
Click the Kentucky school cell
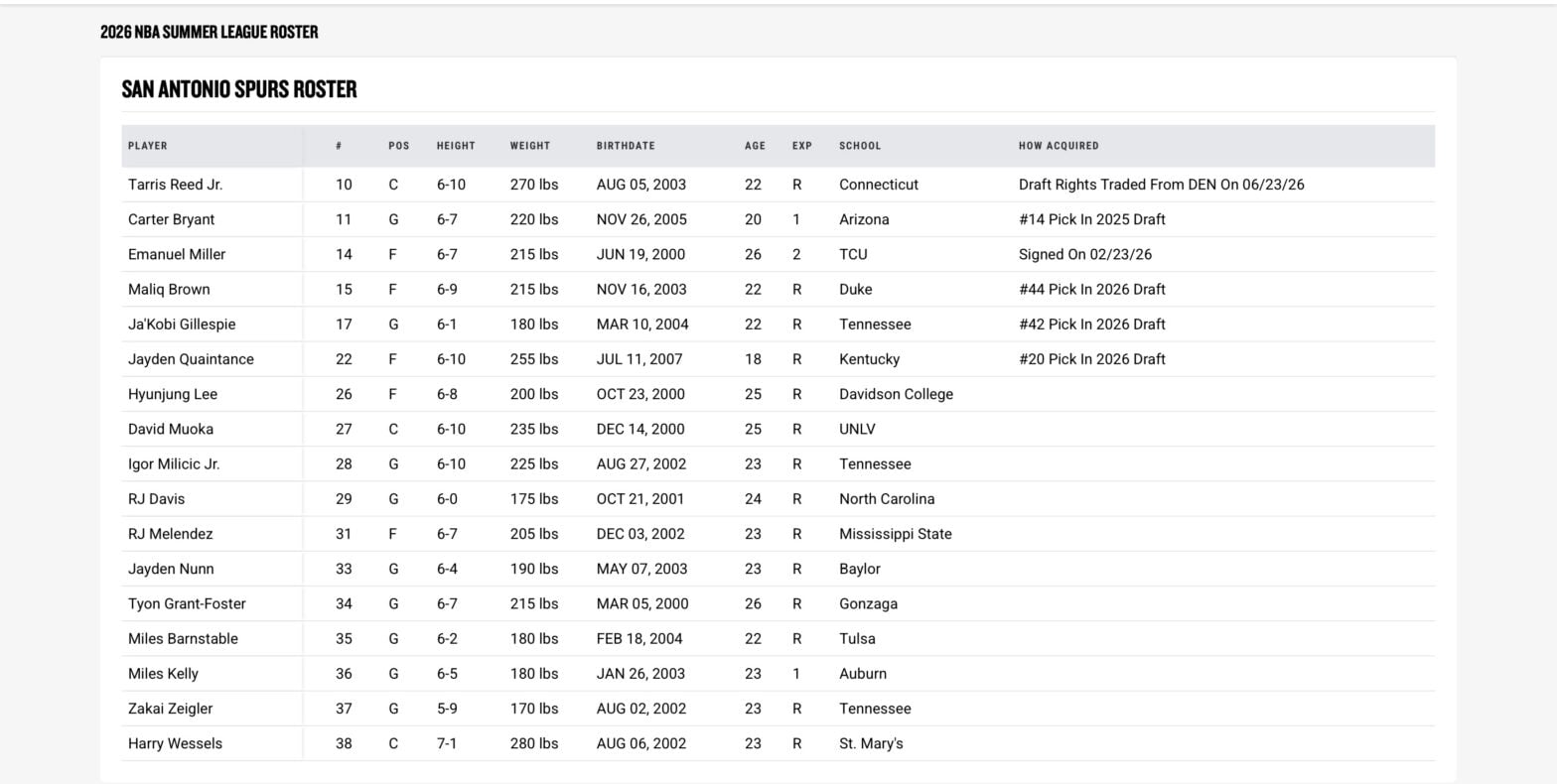click(x=869, y=359)
